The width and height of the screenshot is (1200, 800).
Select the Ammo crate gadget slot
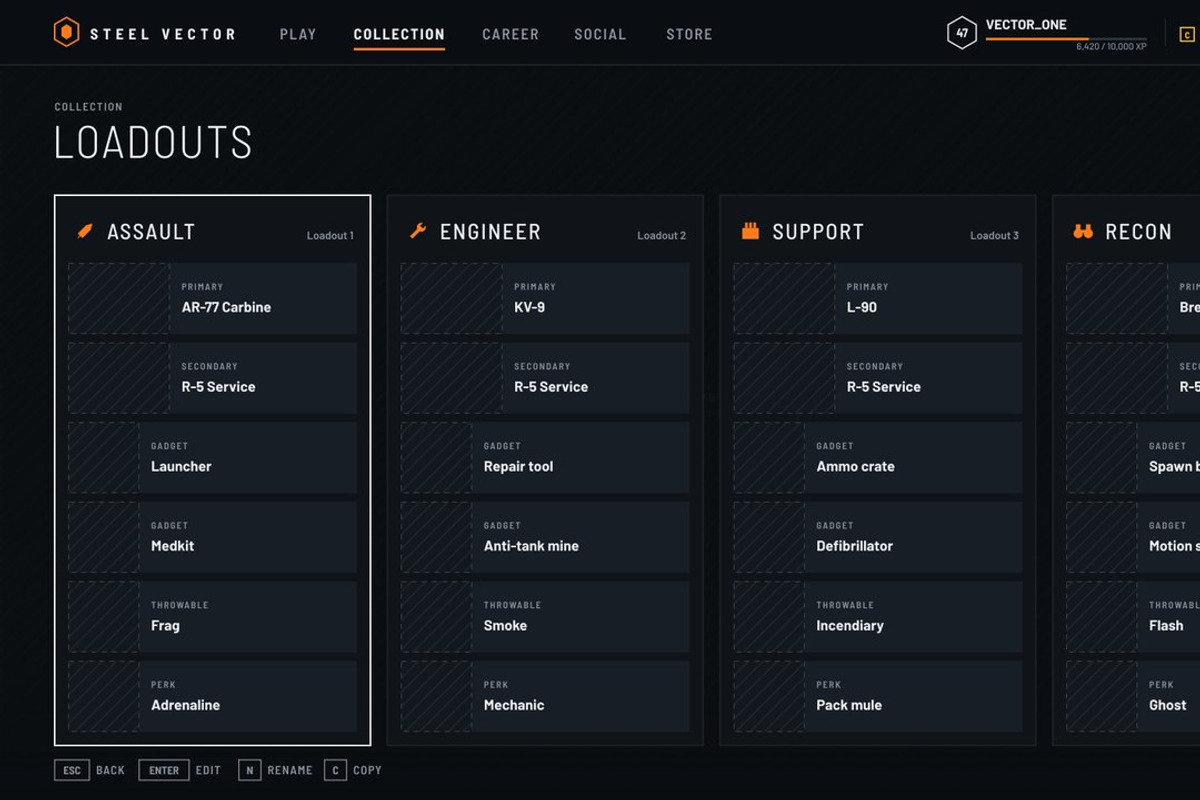[878, 458]
